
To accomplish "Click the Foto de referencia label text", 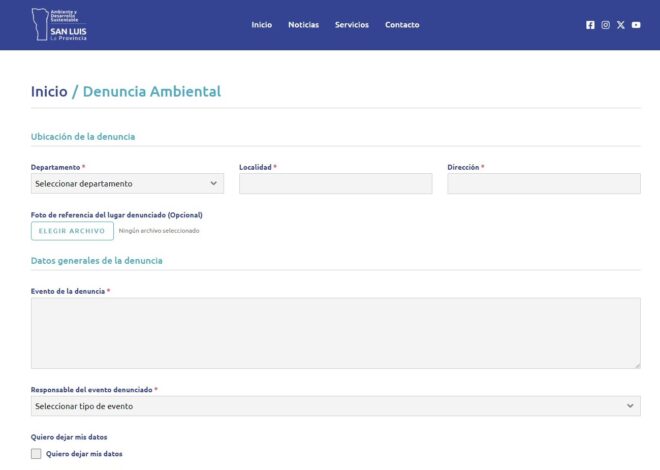I will 117,215.
